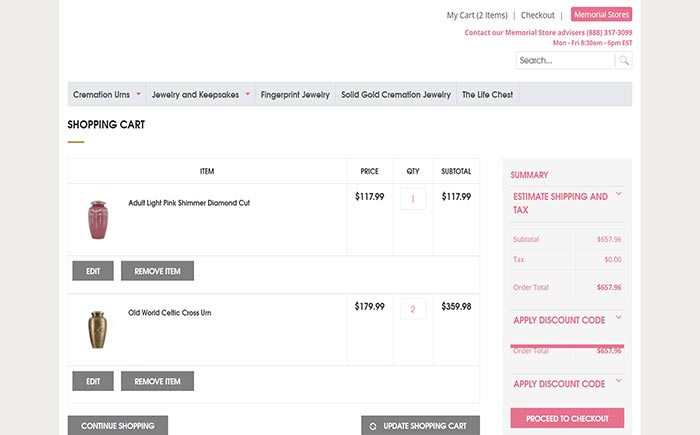
Task: Open the Cremation Urns dropdown arrow
Action: (138, 94)
